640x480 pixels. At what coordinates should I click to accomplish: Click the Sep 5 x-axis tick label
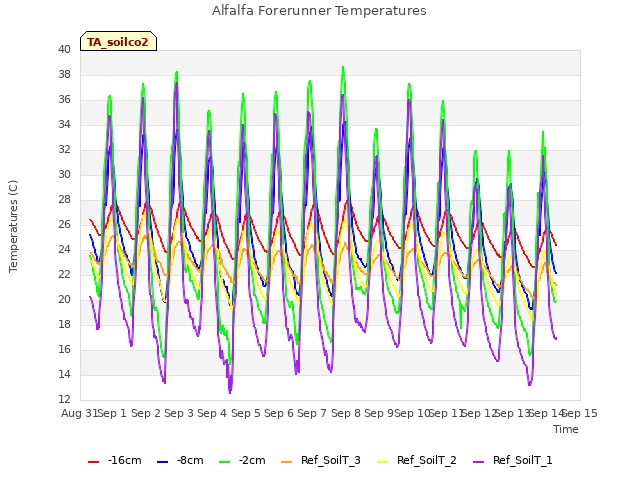246,413
